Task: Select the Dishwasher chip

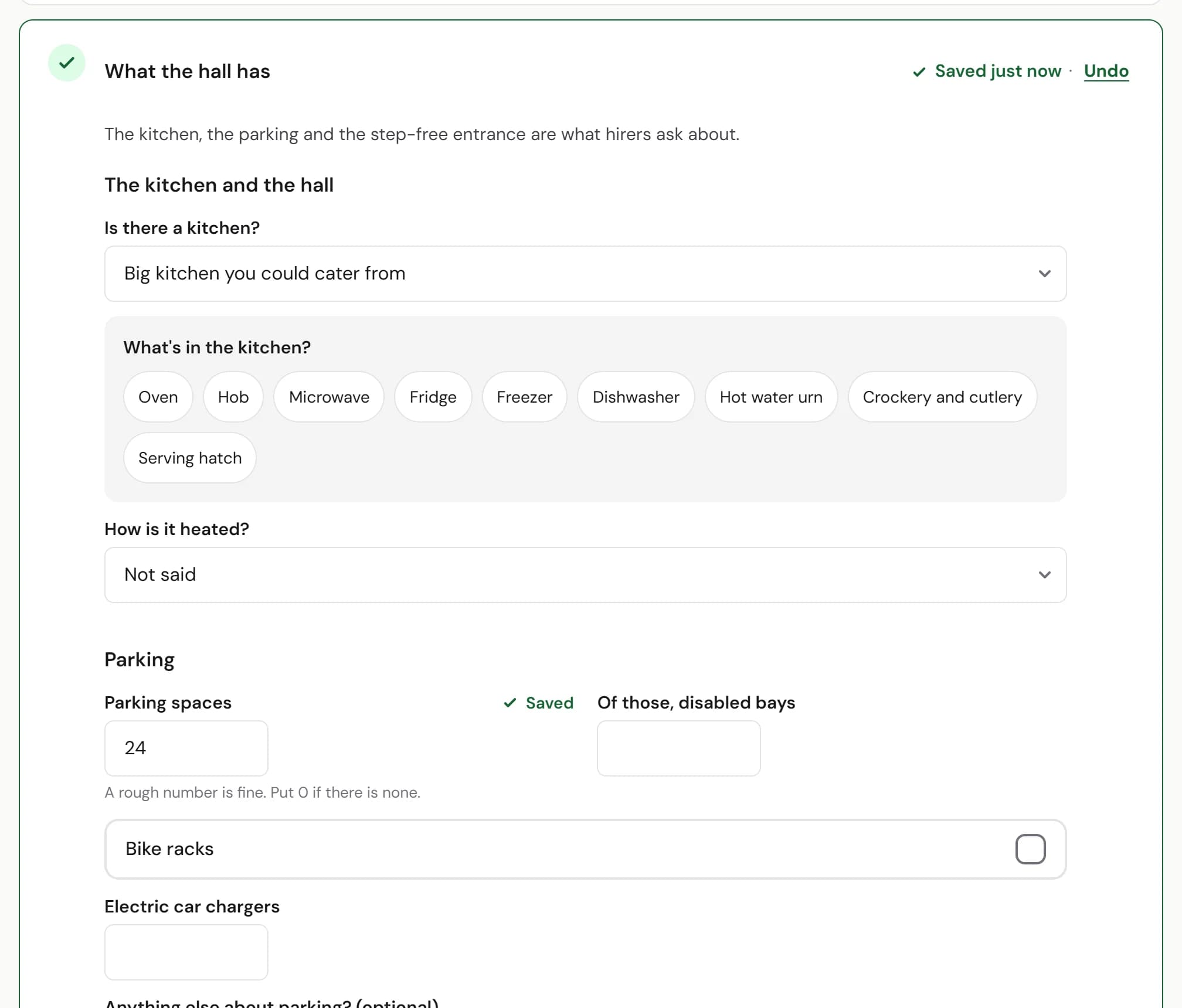Action: [636, 397]
